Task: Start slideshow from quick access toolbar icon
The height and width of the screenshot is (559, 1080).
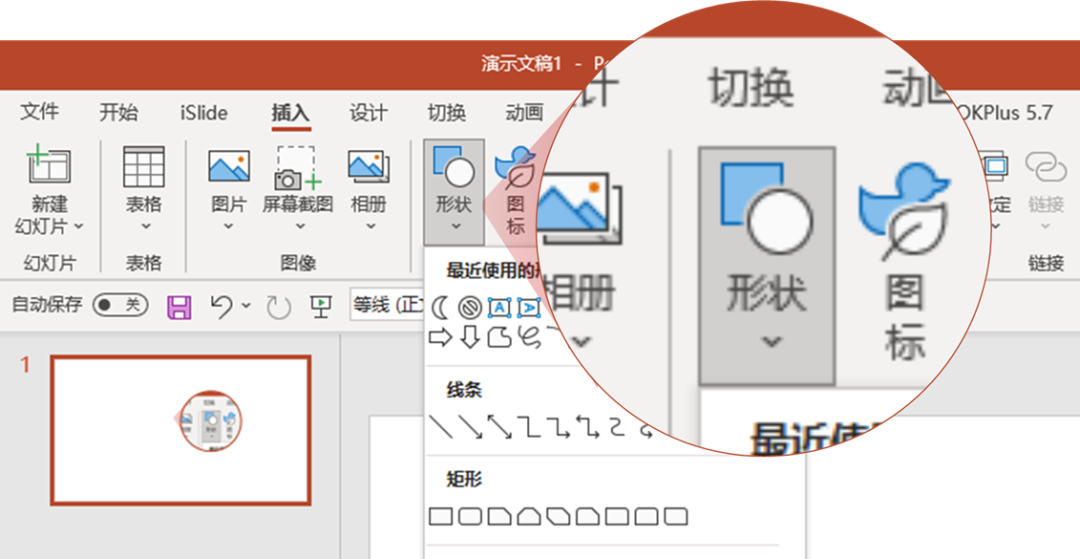Action: pyautogui.click(x=322, y=306)
